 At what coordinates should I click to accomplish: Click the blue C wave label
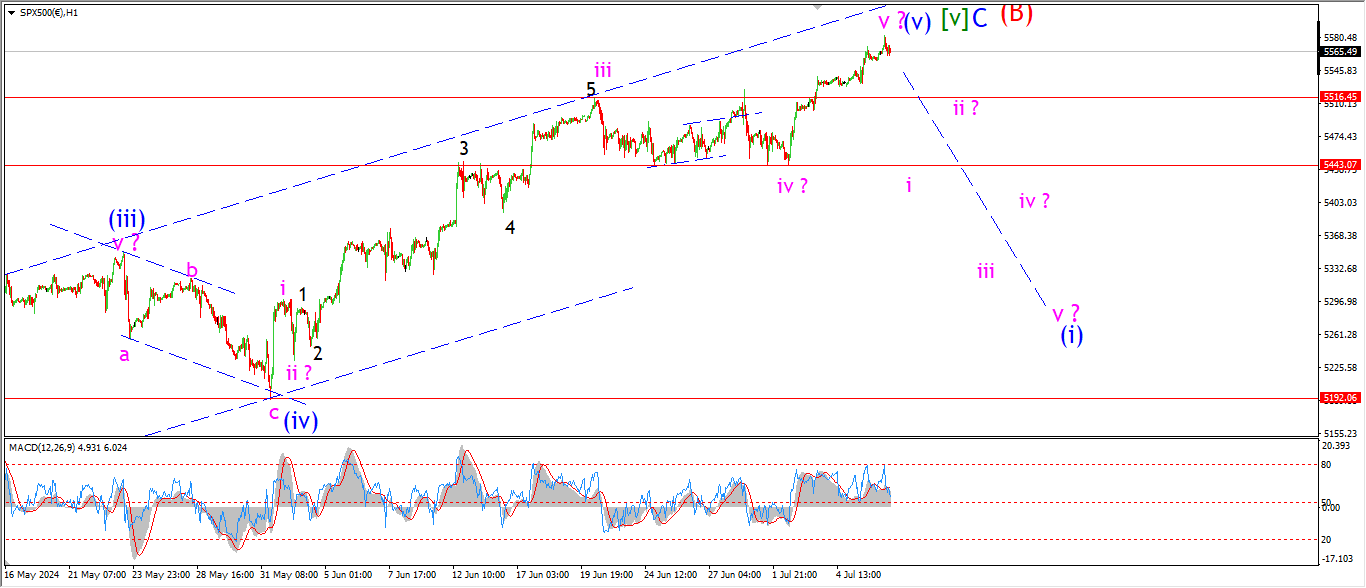[980, 18]
